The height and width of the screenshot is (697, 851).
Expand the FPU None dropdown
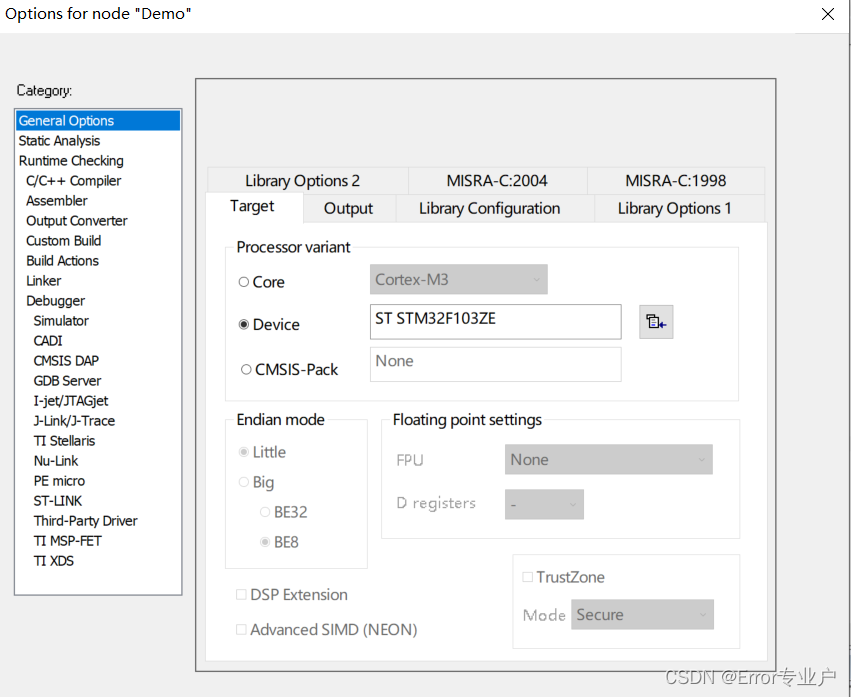click(x=608, y=460)
